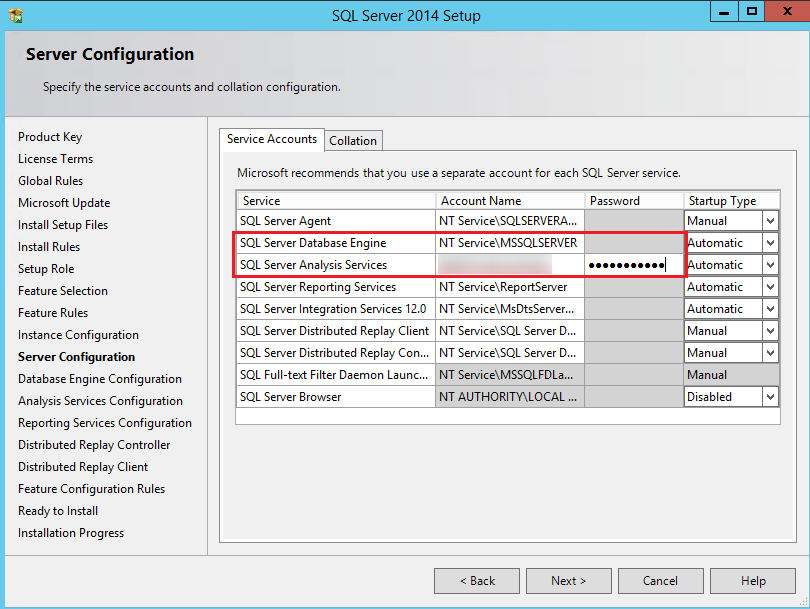Screen dimensions: 810x609
Task: Click the bold Server Configuration step
Action: [x=76, y=357]
